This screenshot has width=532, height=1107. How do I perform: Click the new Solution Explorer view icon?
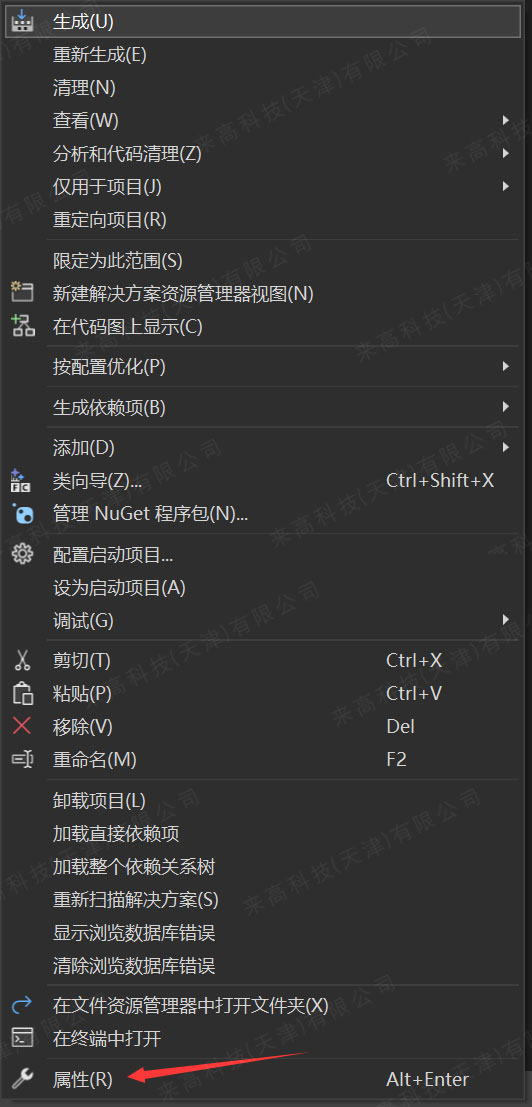click(23, 294)
